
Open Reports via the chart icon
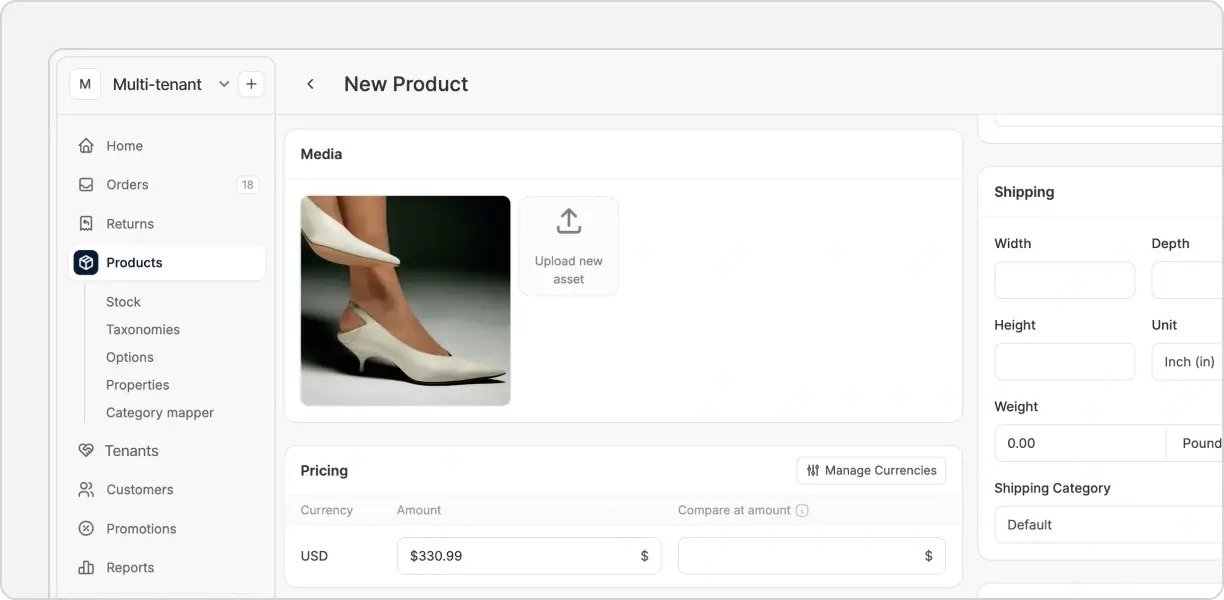(86, 567)
